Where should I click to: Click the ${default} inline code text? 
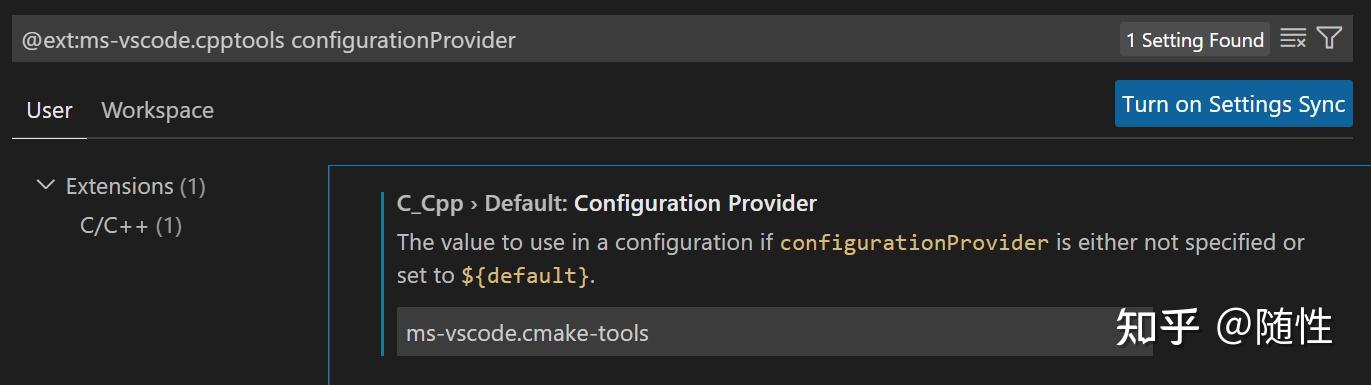click(x=525, y=275)
